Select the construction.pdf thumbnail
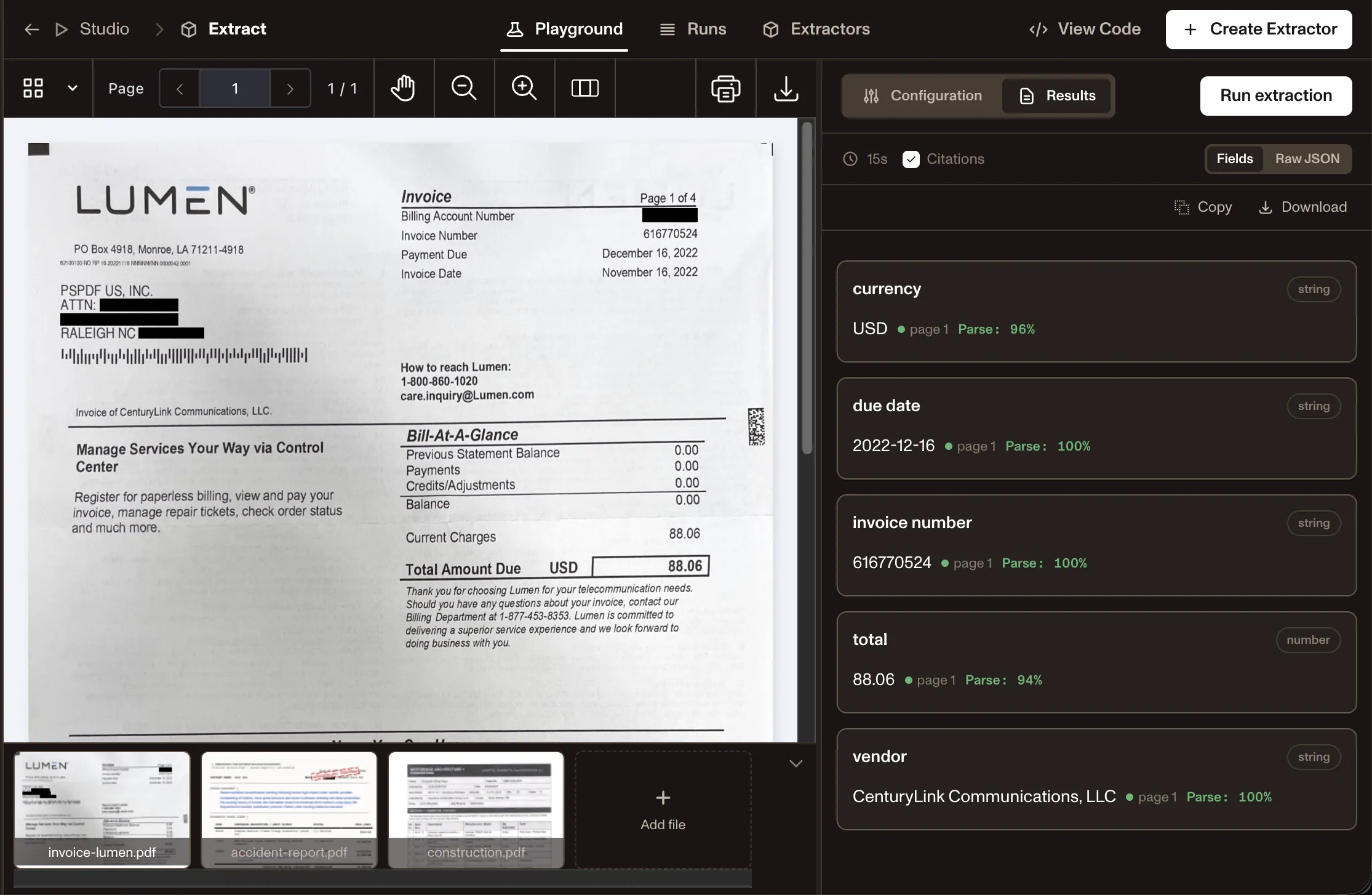Viewport: 1372px width, 895px height. pyautogui.click(x=476, y=809)
